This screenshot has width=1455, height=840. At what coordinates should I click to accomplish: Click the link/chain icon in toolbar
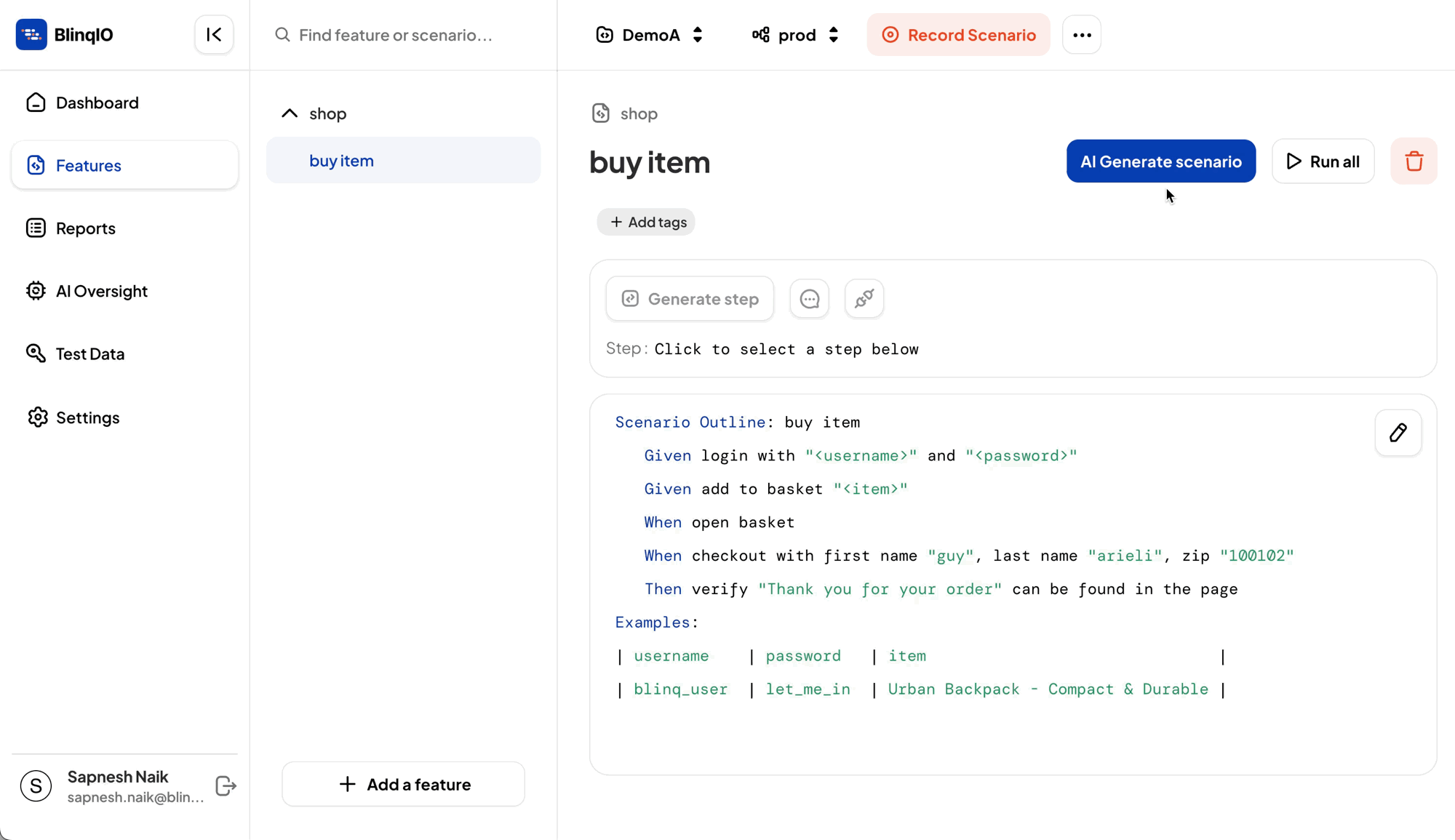point(864,298)
